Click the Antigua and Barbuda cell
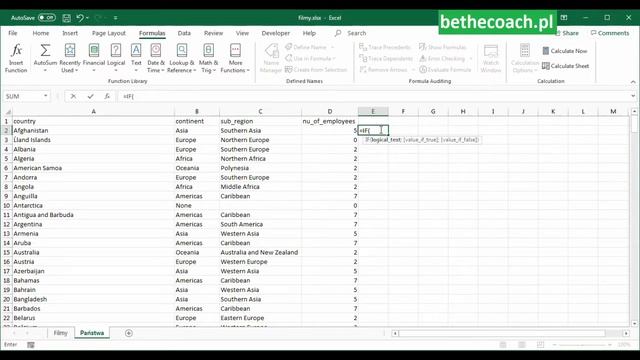The width and height of the screenshot is (640, 360). tap(93, 215)
